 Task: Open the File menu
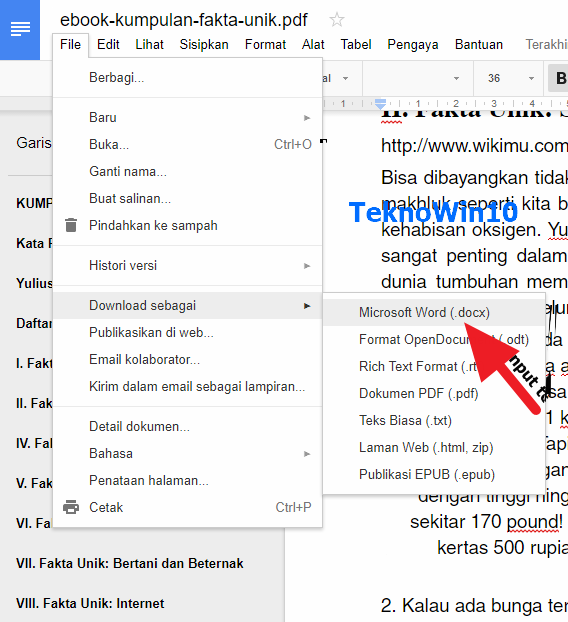coord(71,44)
